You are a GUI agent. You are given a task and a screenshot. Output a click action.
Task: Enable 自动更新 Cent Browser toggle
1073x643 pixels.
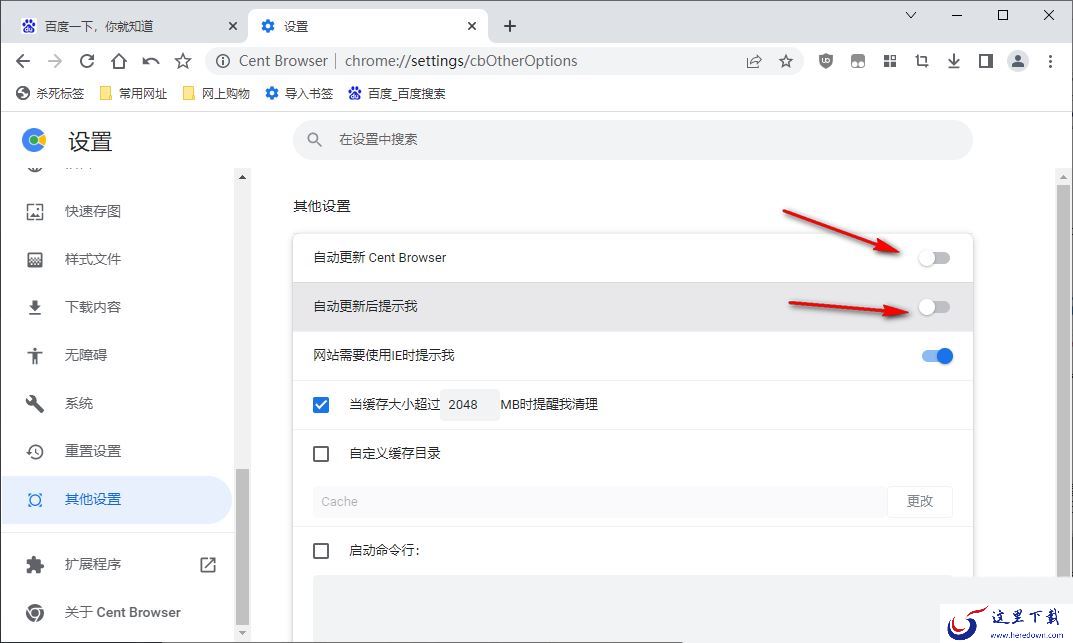pyautogui.click(x=934, y=258)
